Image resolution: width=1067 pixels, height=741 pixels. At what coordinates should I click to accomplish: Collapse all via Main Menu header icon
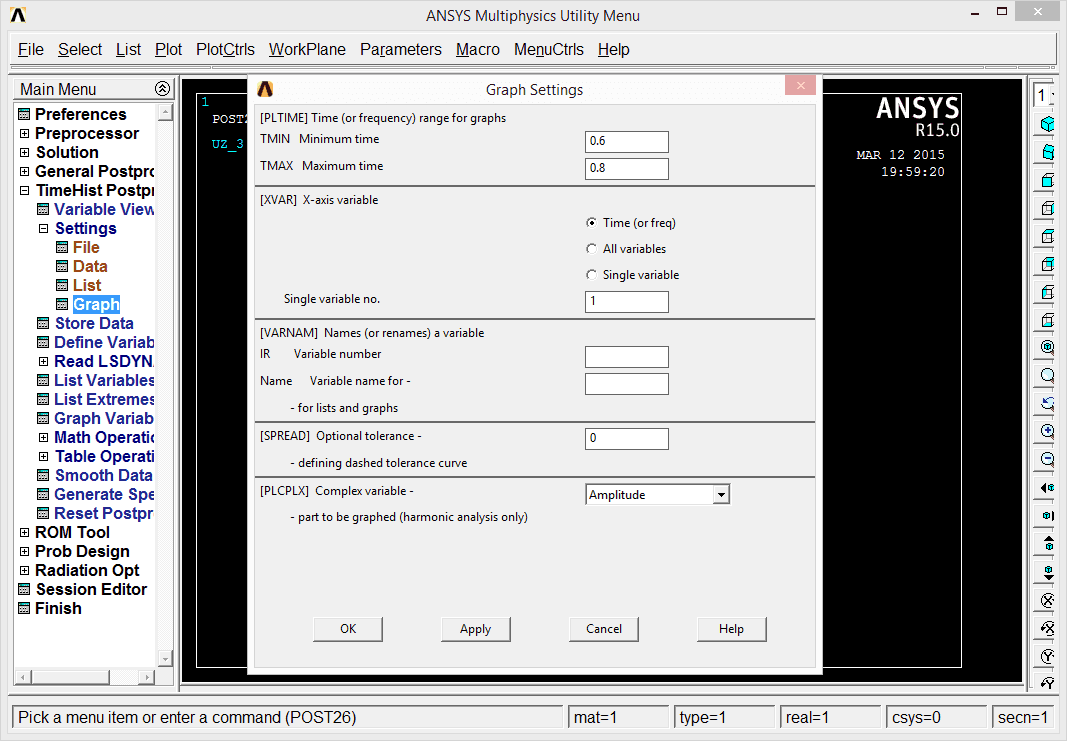[x=162, y=88]
